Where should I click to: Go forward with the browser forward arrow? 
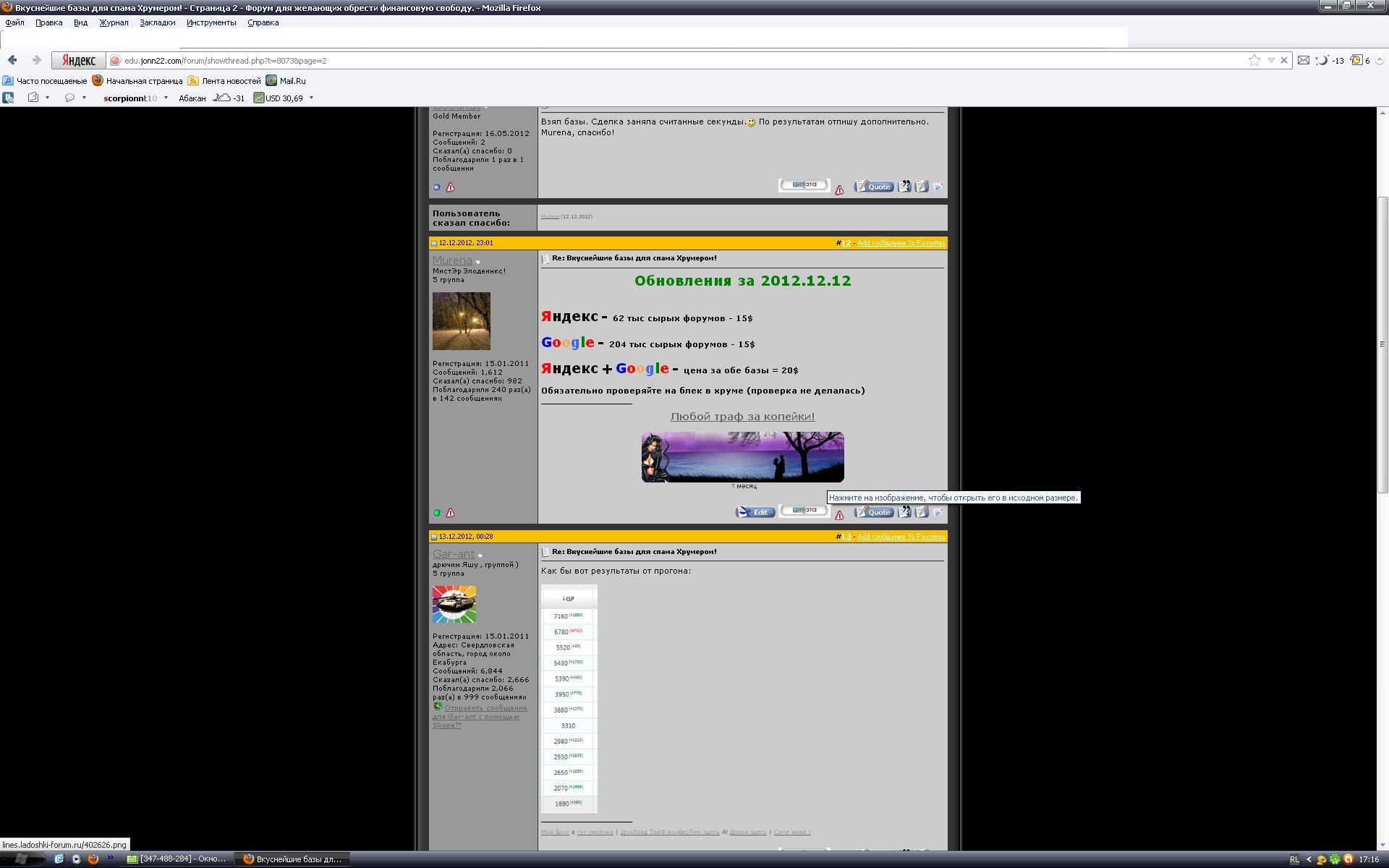click(36, 60)
